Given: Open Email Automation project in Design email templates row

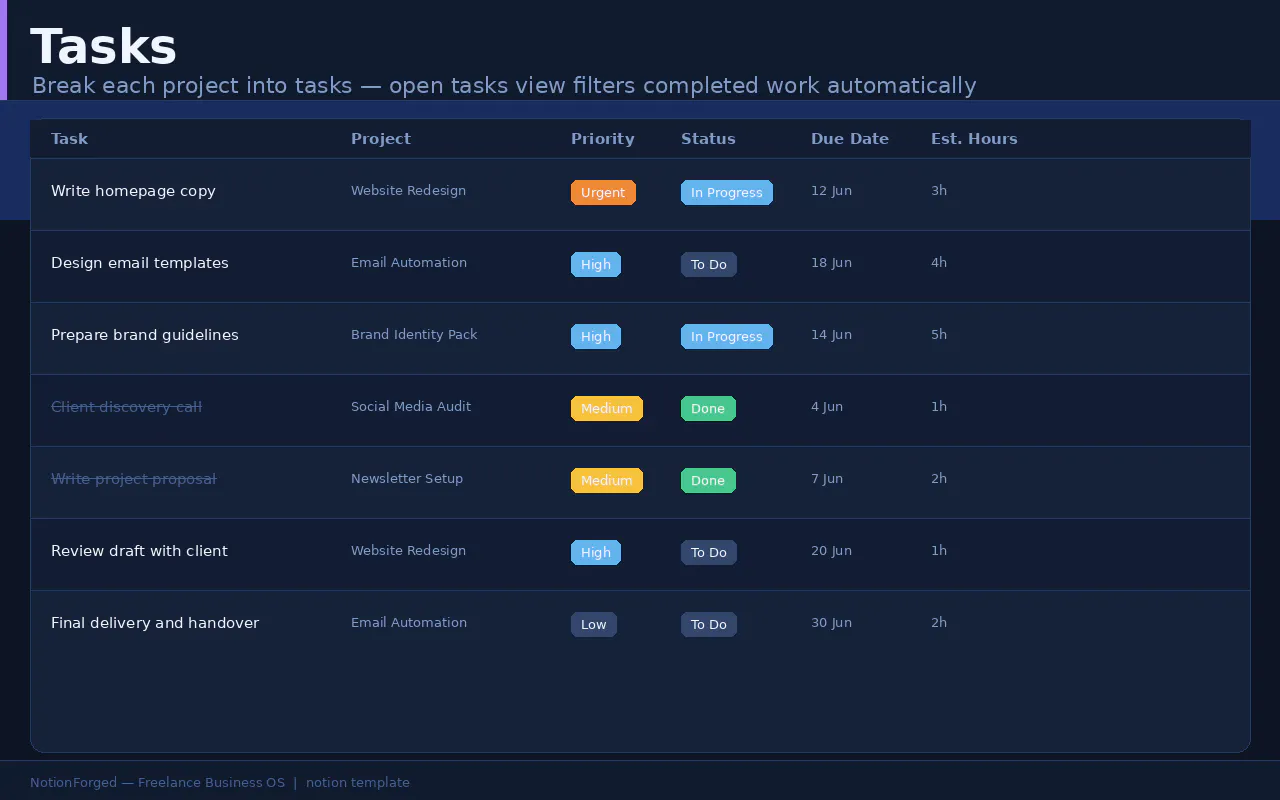Looking at the screenshot, I should pos(409,263).
